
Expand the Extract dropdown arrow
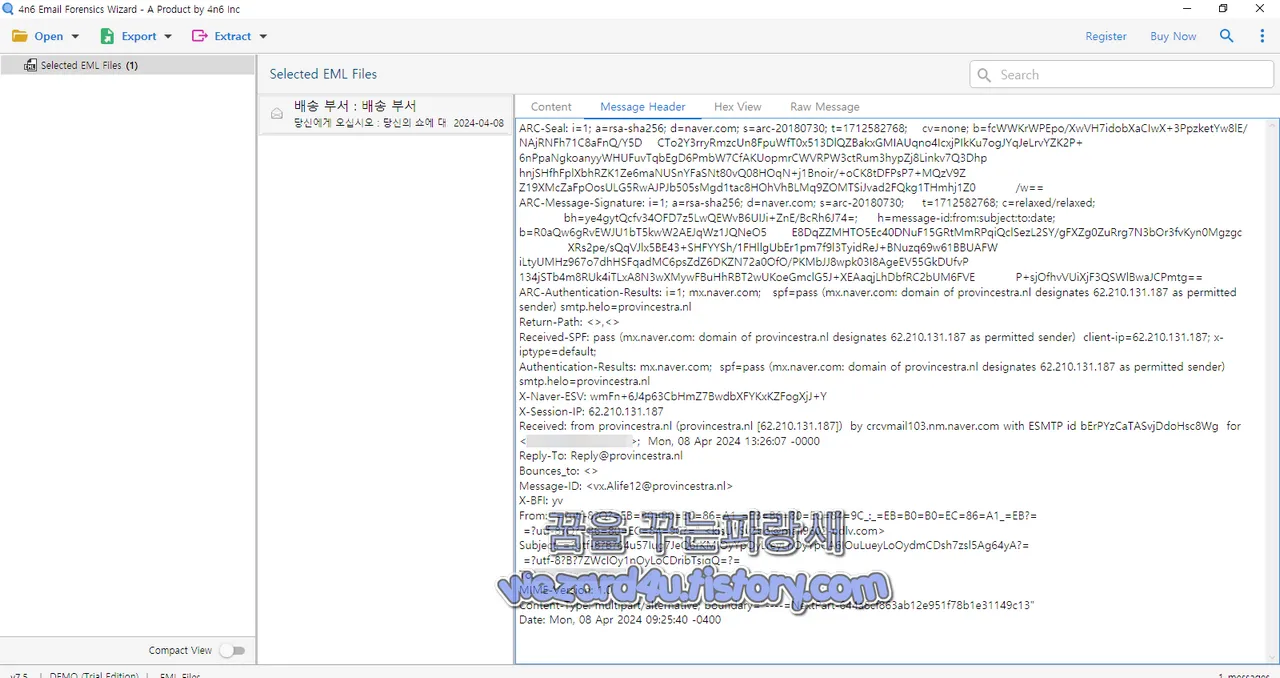pos(263,37)
